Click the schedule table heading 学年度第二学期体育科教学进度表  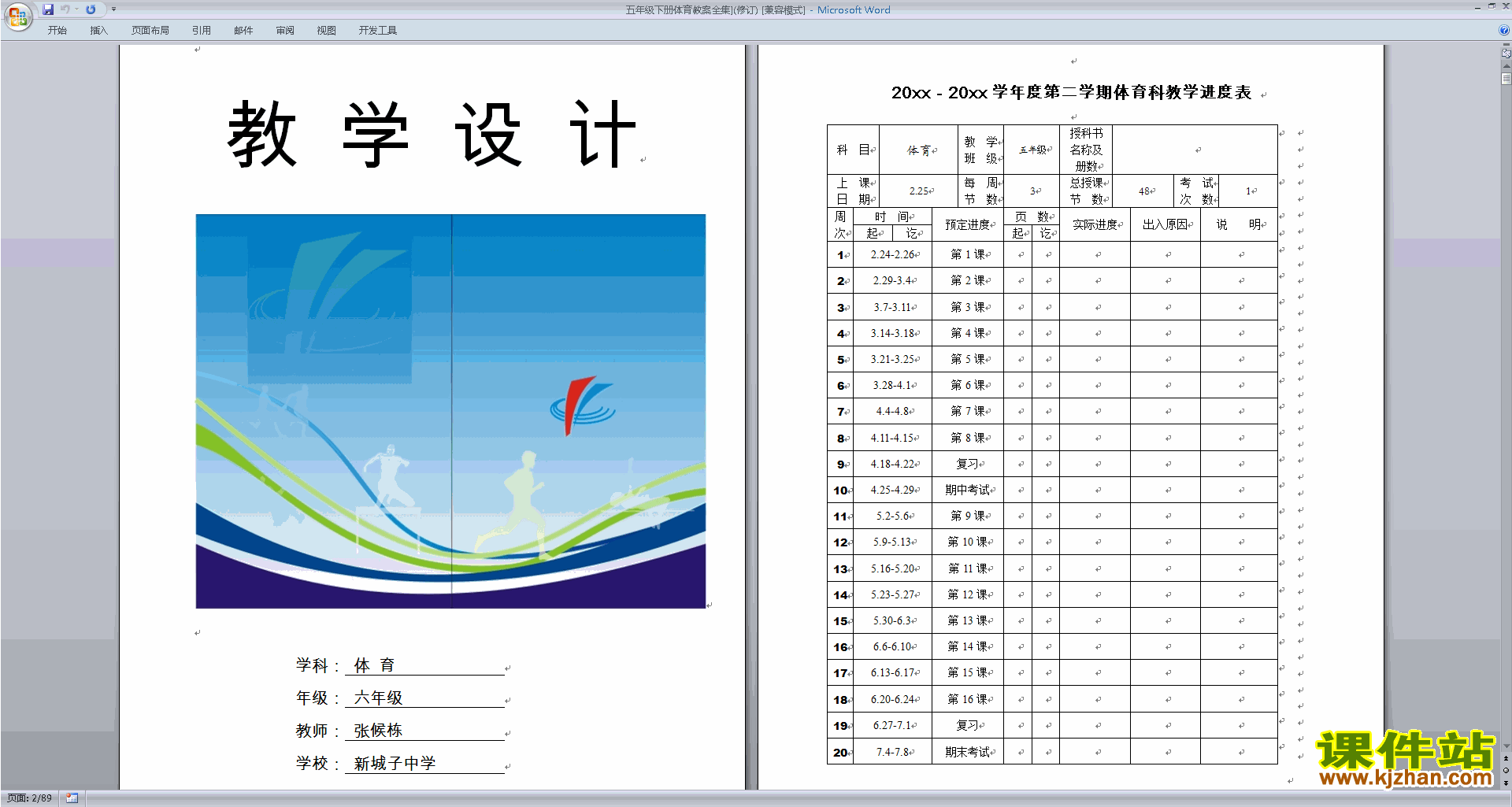[x=1121, y=92]
